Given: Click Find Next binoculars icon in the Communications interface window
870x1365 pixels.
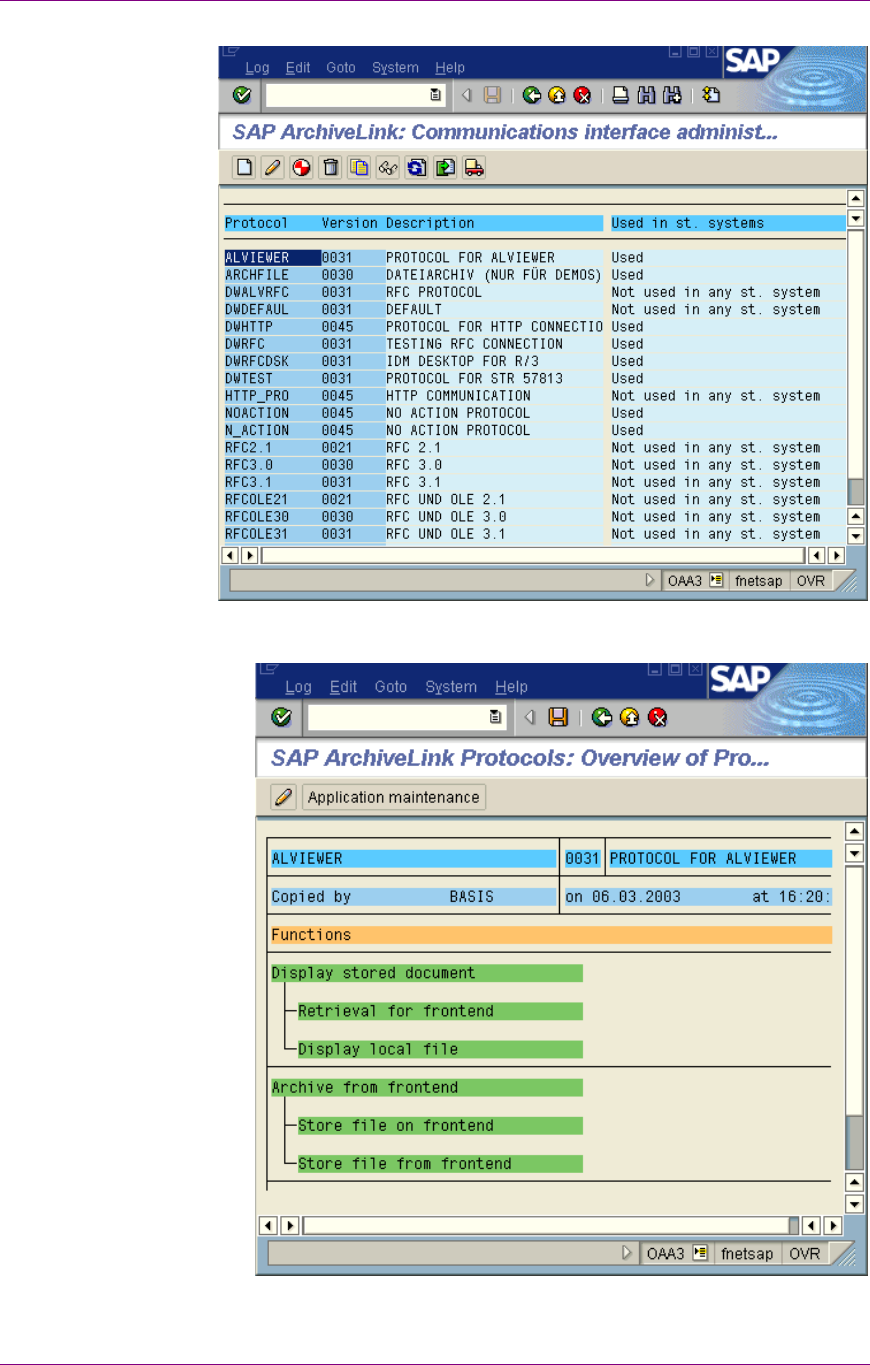Looking at the screenshot, I should pos(672,96).
